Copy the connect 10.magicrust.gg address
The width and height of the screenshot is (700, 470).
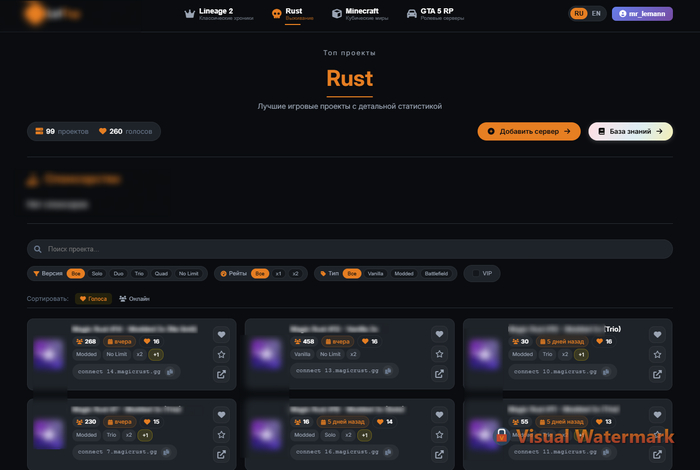[606, 371]
